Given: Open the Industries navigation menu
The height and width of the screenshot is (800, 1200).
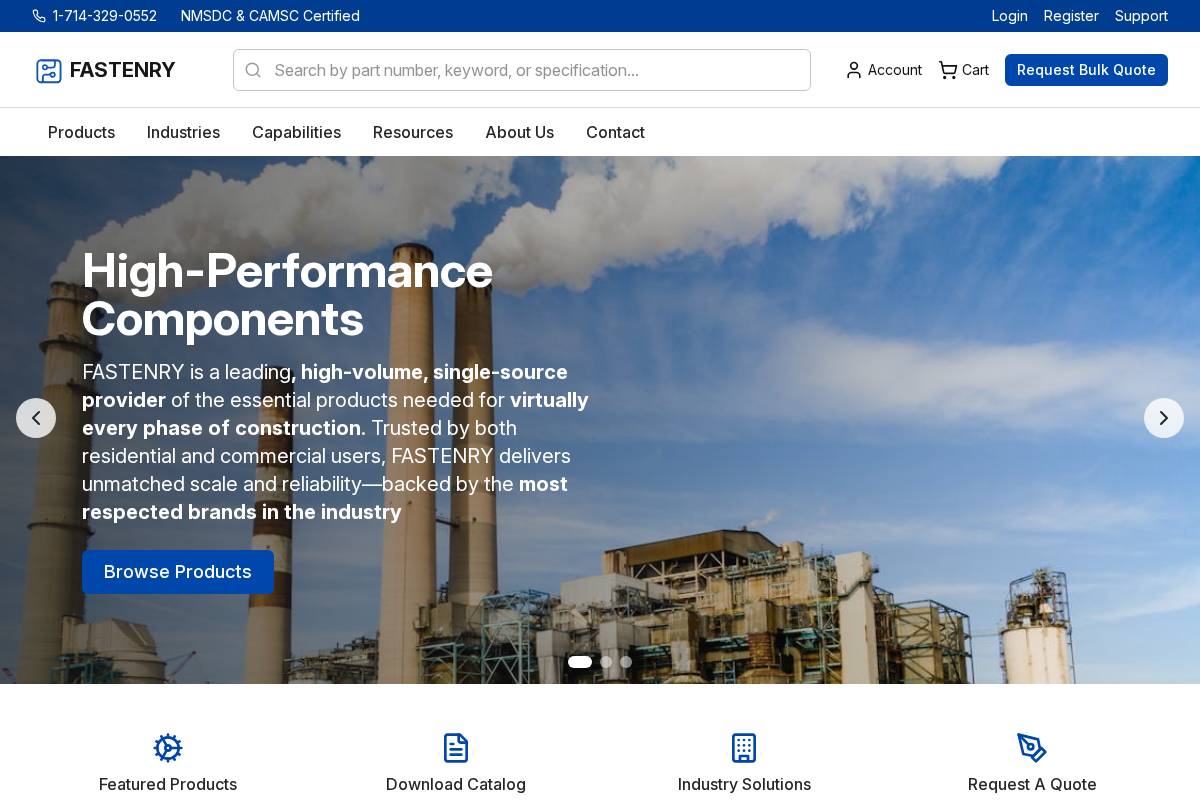Looking at the screenshot, I should tap(183, 132).
